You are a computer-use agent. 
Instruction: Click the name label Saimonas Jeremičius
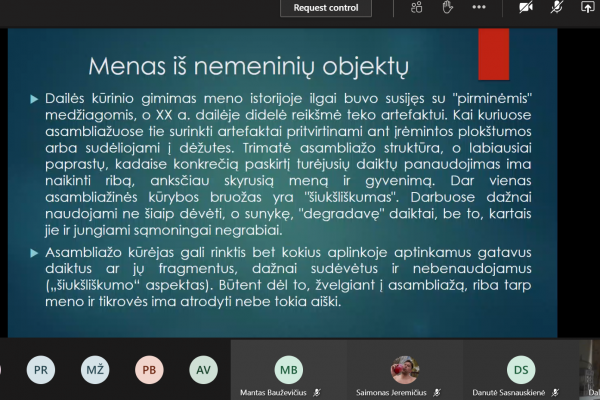391,393
